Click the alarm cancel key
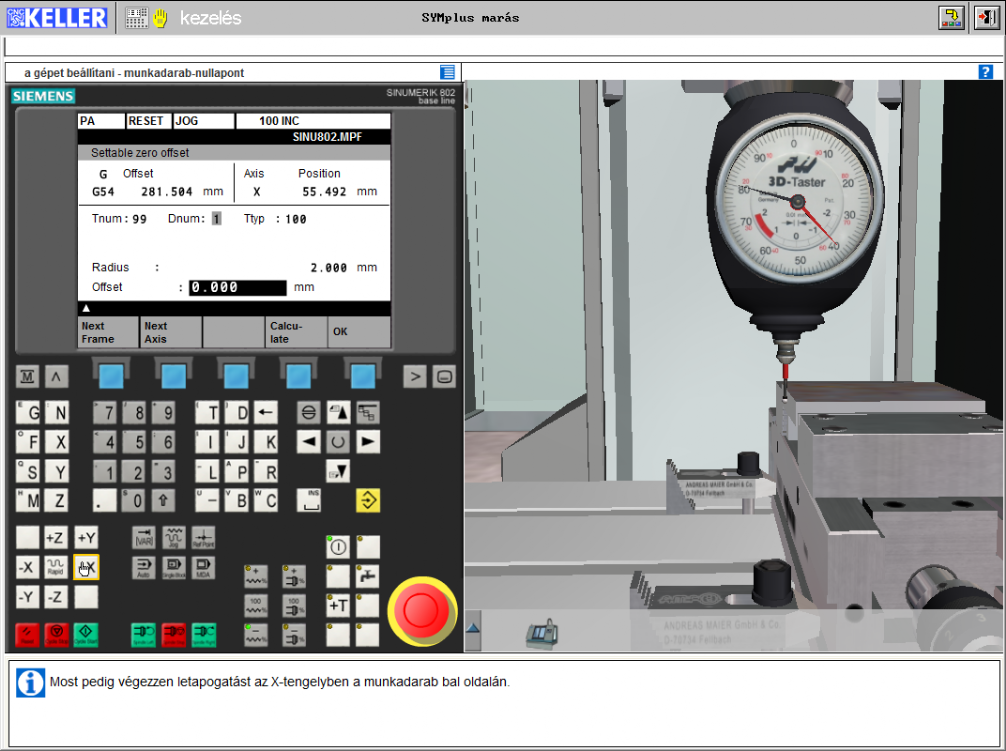This screenshot has height=751, width=1006. [309, 412]
